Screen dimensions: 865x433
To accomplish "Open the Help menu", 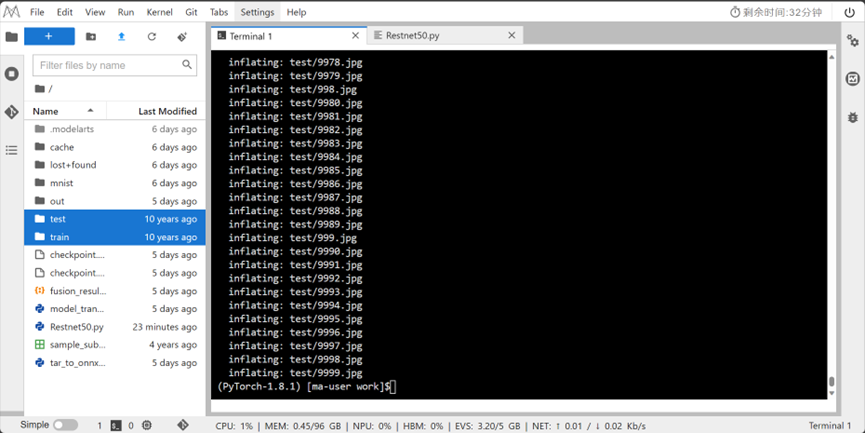I will click(x=296, y=12).
